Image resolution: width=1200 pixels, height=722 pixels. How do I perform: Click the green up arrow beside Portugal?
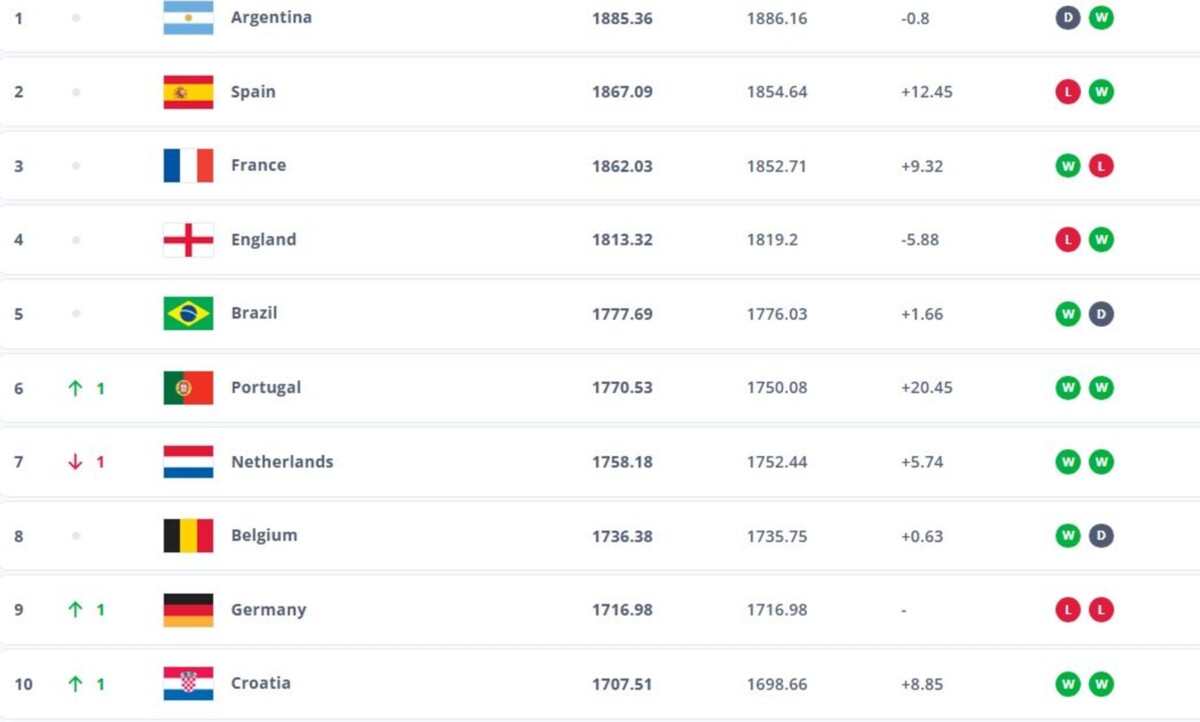[x=75, y=388]
